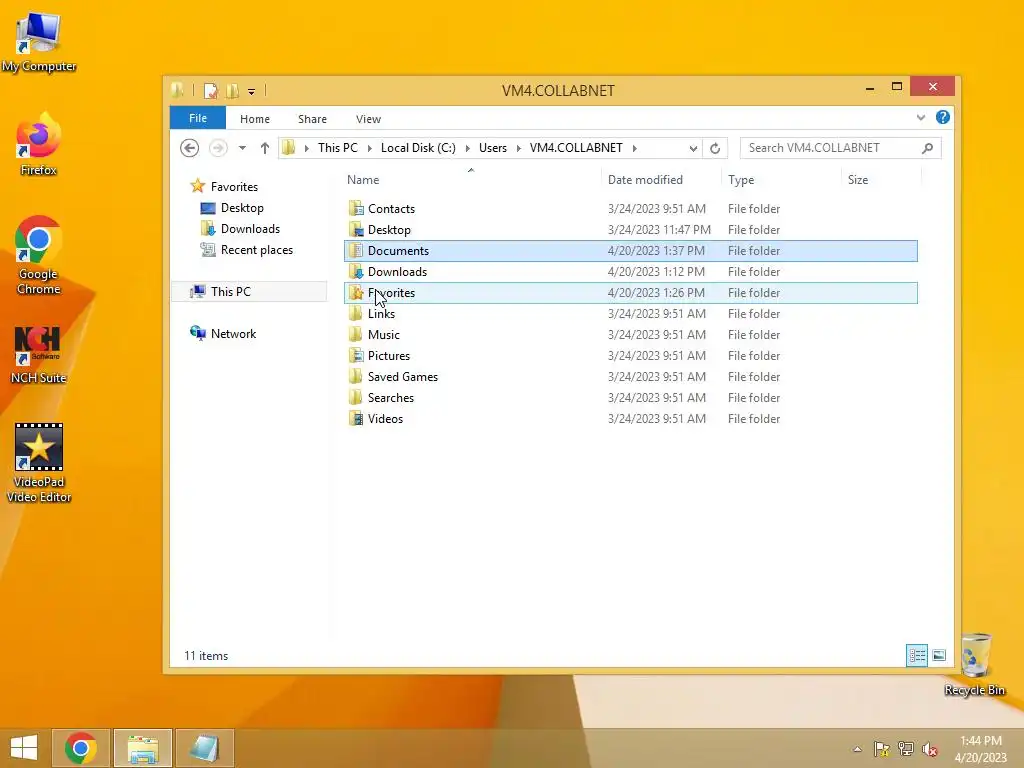Switch to the View ribbon tab
1024x768 pixels.
pos(368,119)
